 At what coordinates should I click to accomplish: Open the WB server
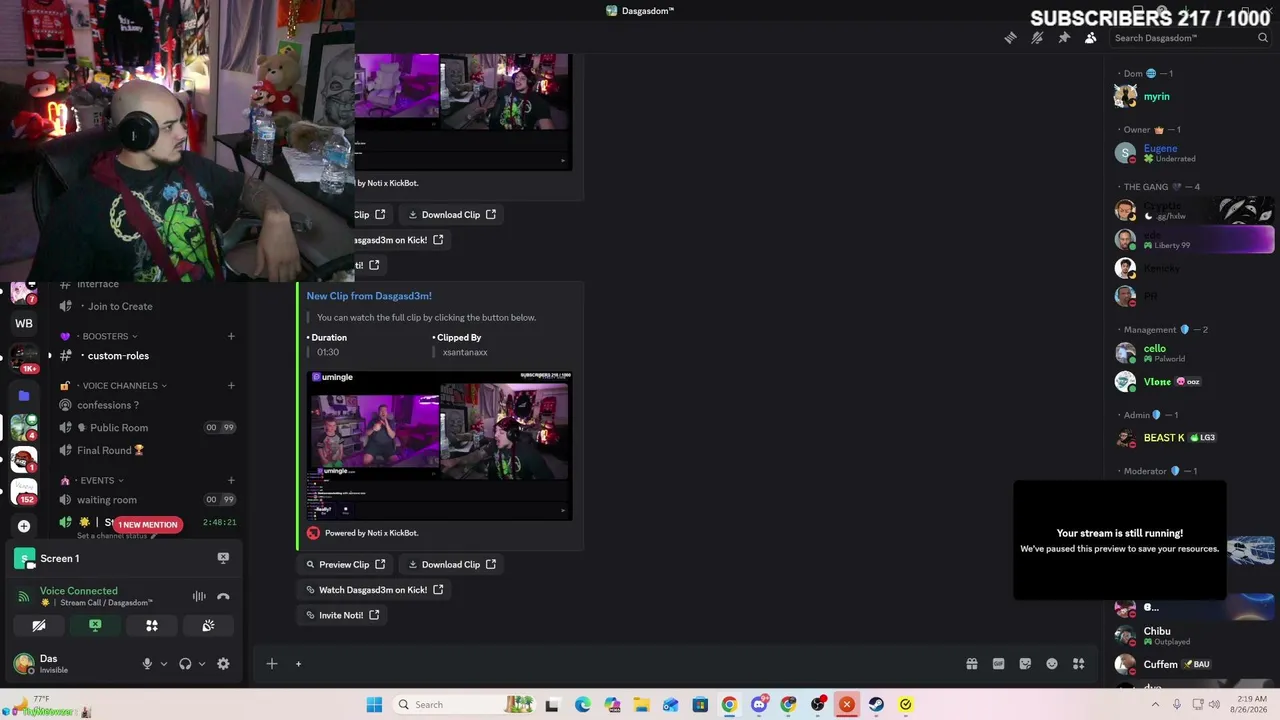coord(24,323)
